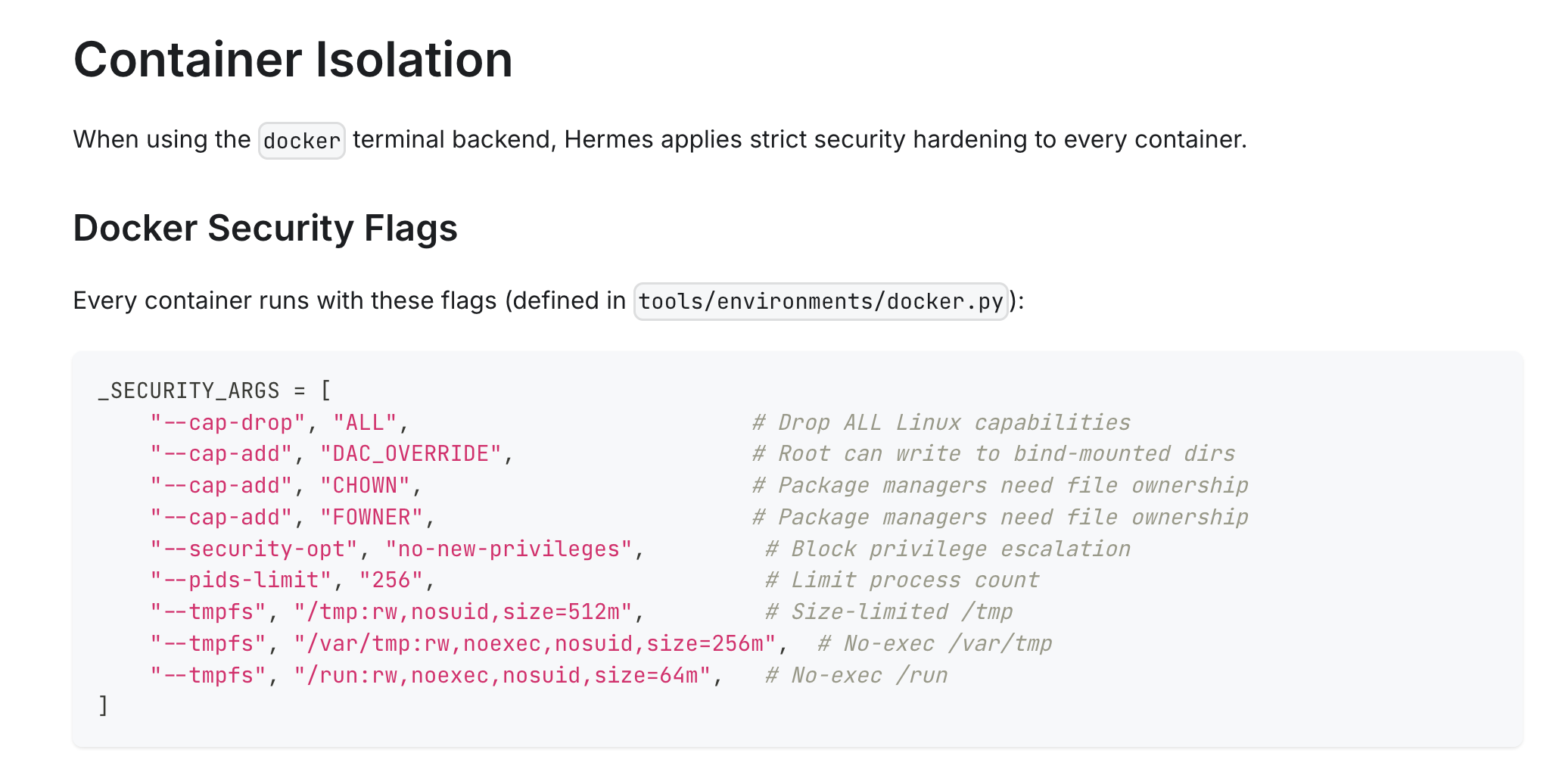Click the "/tmp:rw,nosuid,size=512m" tmpfs string
The height and width of the screenshot is (784, 1559).
462,611
